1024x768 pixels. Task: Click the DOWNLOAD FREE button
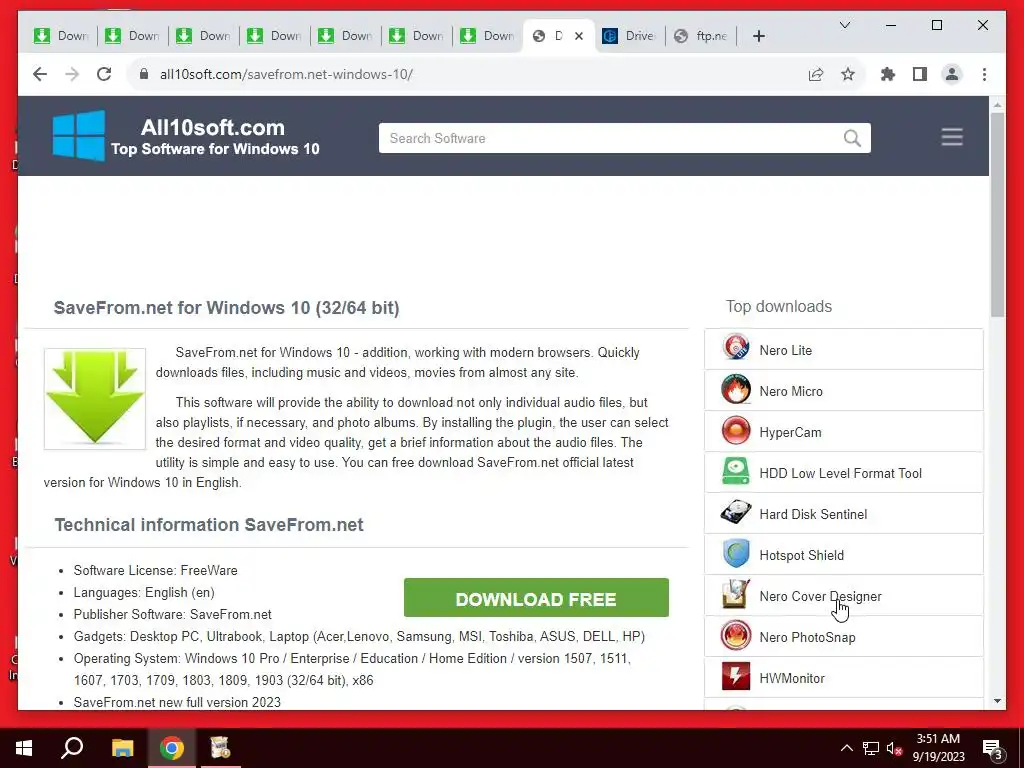point(536,598)
